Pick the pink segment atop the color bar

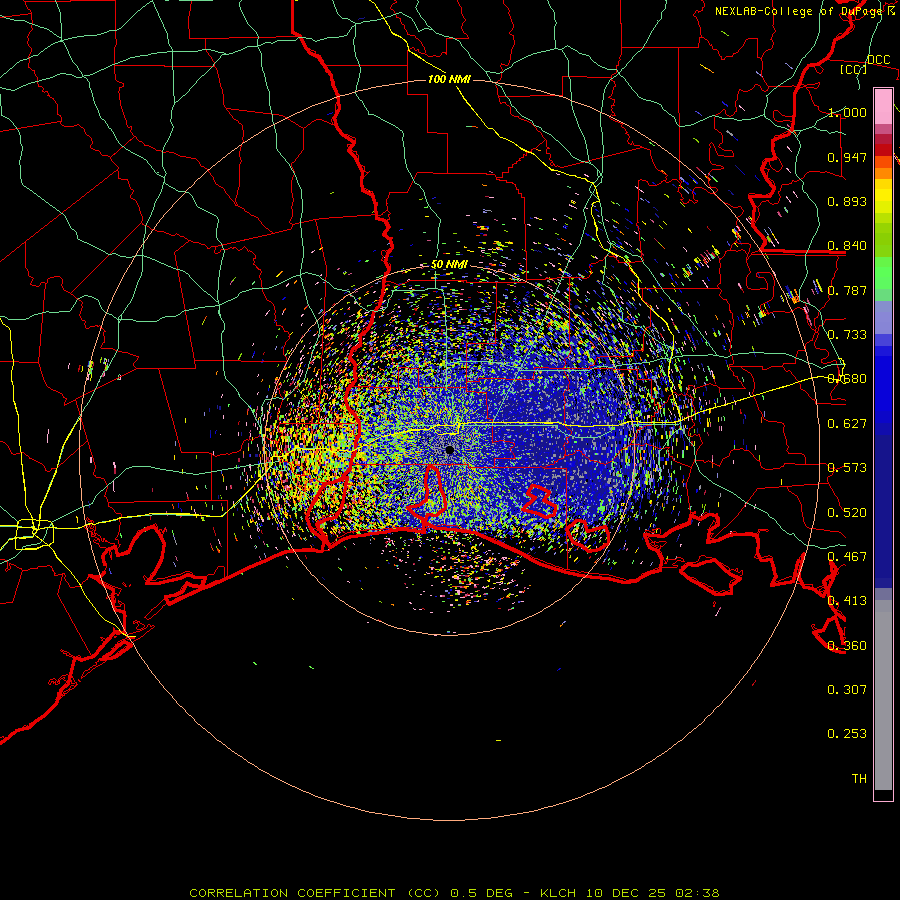click(x=883, y=106)
